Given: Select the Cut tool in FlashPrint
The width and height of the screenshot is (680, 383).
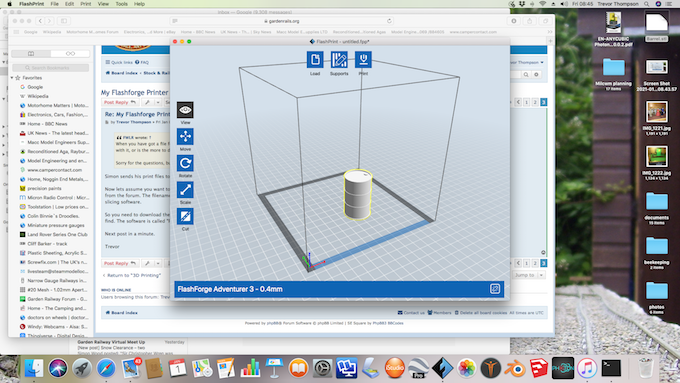Looking at the screenshot, I should click(185, 216).
